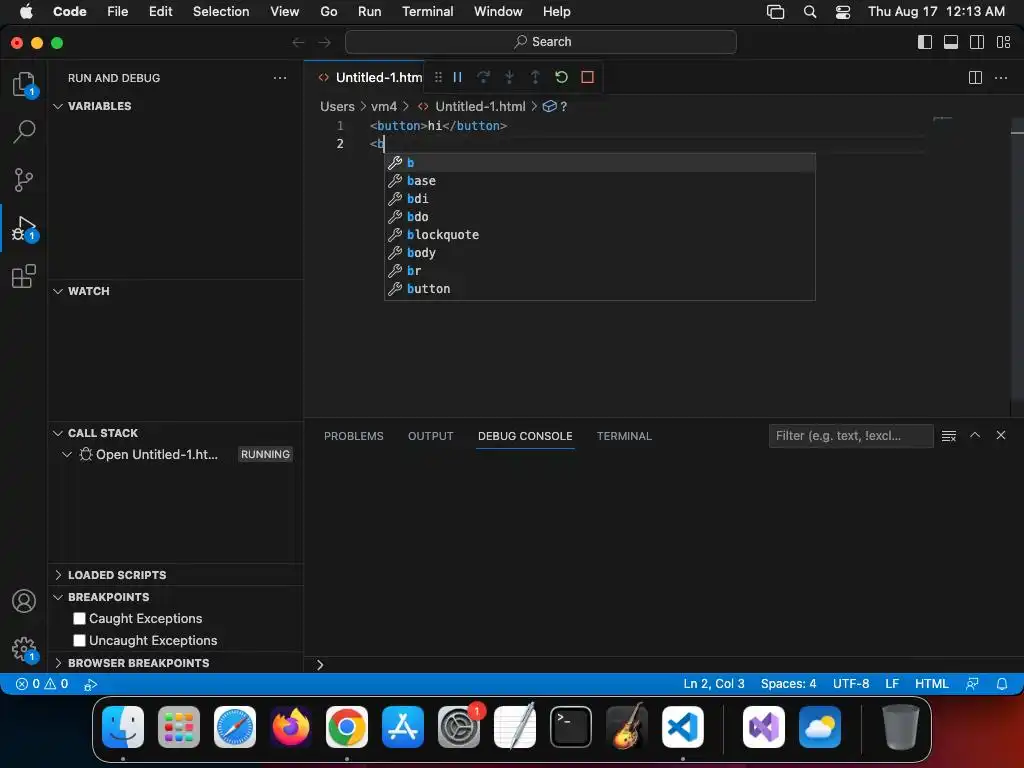The image size is (1024, 768).
Task: Collapse the Open Untitled-1.ht... call stack session
Action: pos(67,455)
